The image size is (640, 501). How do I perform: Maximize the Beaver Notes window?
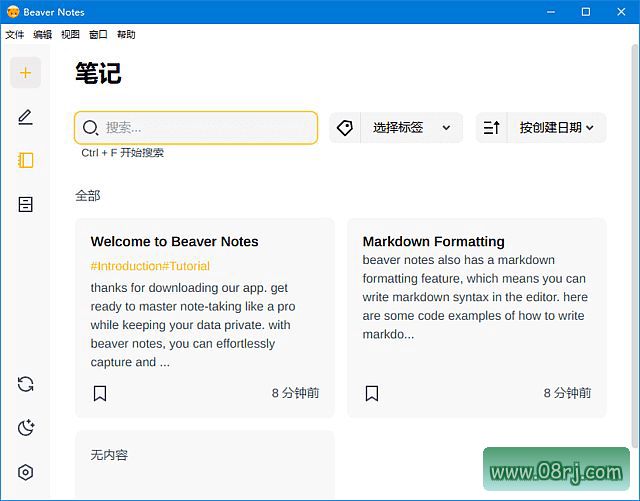coord(586,12)
